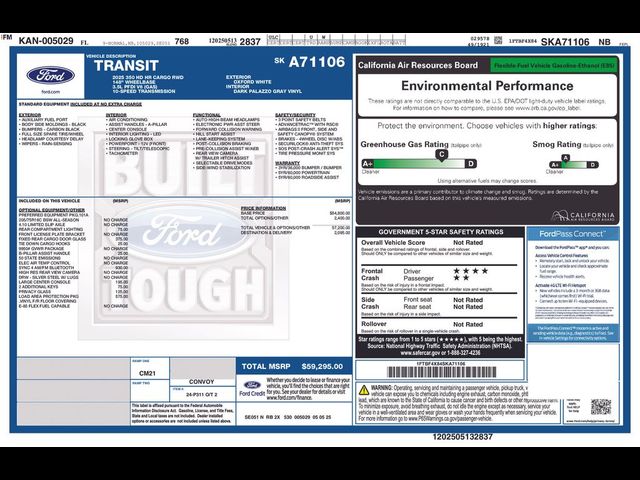Click the yellow warning triangle icon
The width and height of the screenshot is (640, 480).
pos(364,390)
